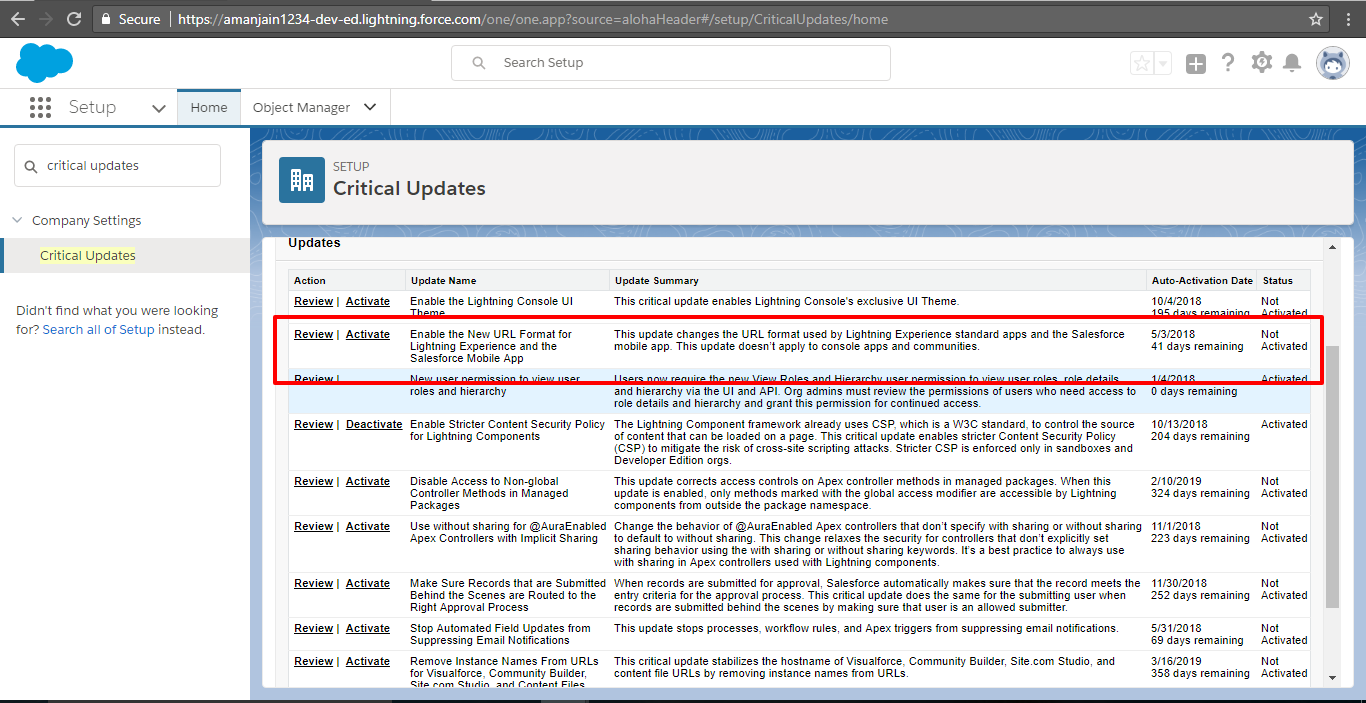
Task: Click the help question mark icon
Action: click(x=1228, y=63)
